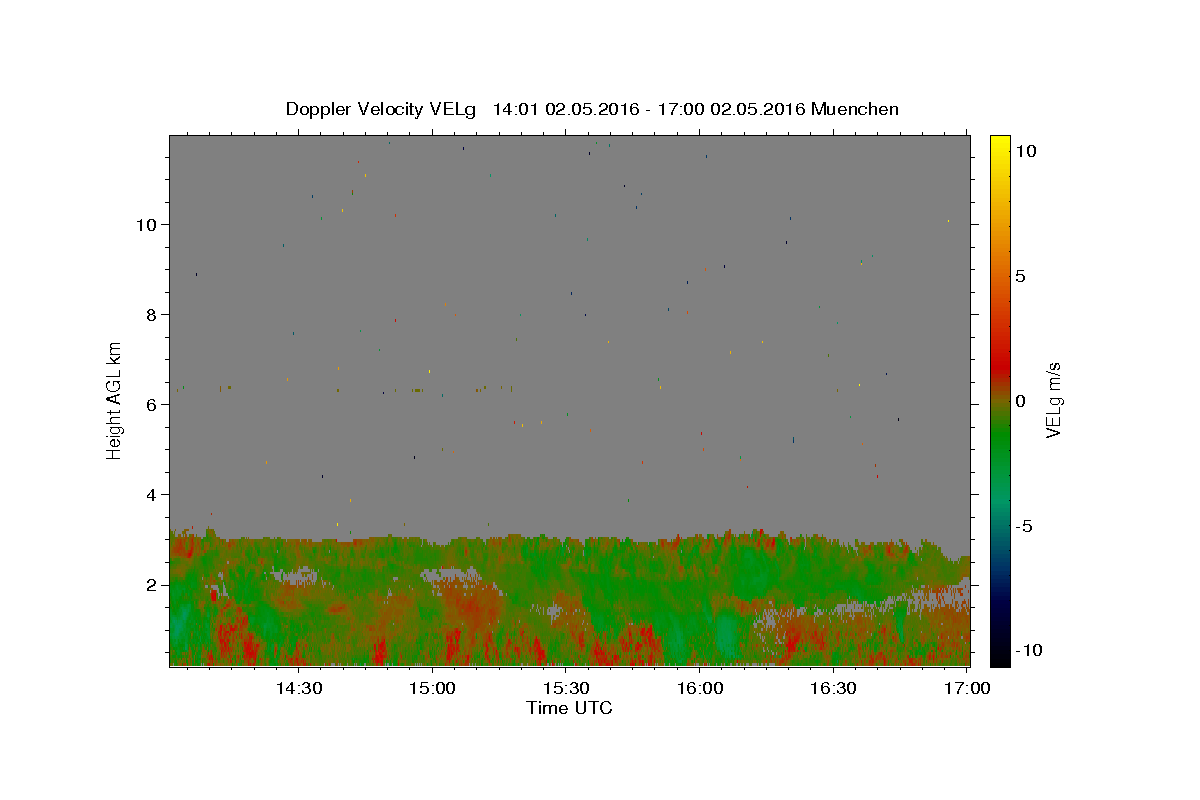Click the Muenchen text in the title
This screenshot has height=800, width=1200.
tap(855, 109)
